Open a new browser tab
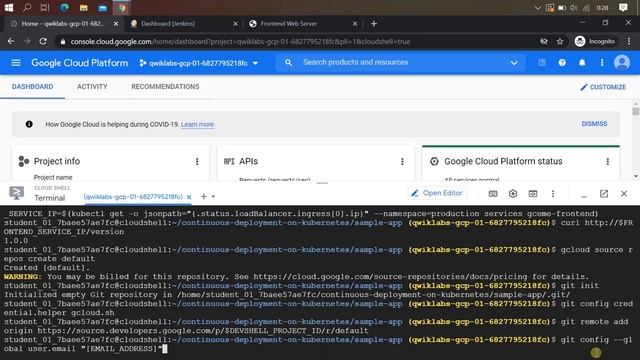The image size is (640, 360). [x=373, y=24]
